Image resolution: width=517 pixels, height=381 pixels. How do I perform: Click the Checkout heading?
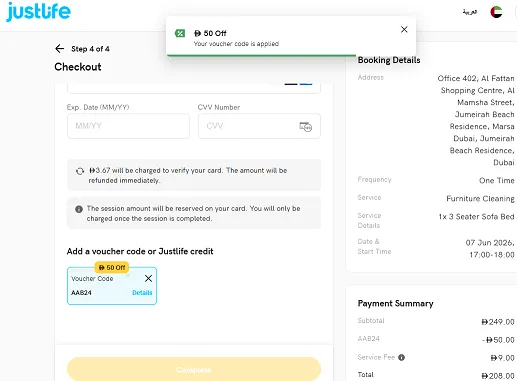78,67
